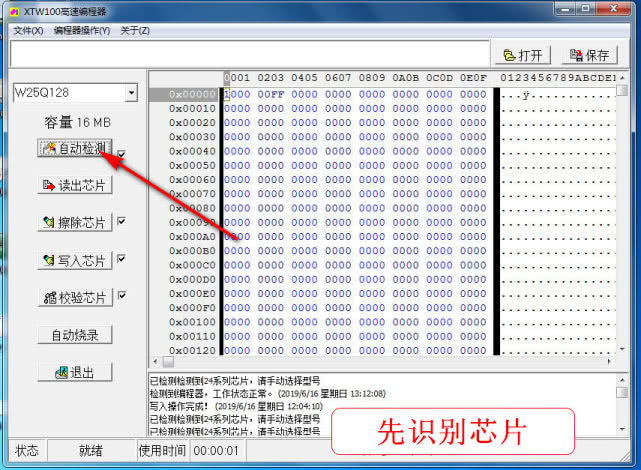The width and height of the screenshot is (641, 470).
Task: Select address row 0x00050
Action: [192, 166]
